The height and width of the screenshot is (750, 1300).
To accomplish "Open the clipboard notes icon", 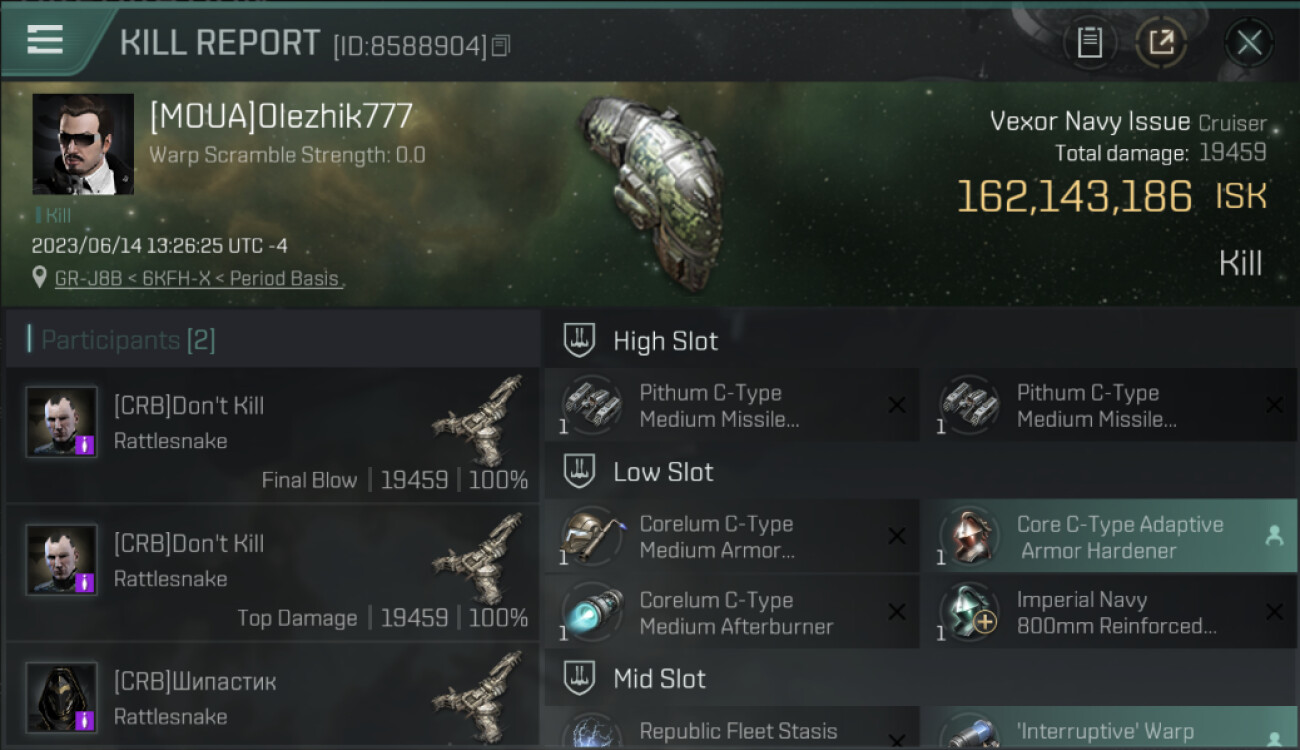I will click(1089, 43).
